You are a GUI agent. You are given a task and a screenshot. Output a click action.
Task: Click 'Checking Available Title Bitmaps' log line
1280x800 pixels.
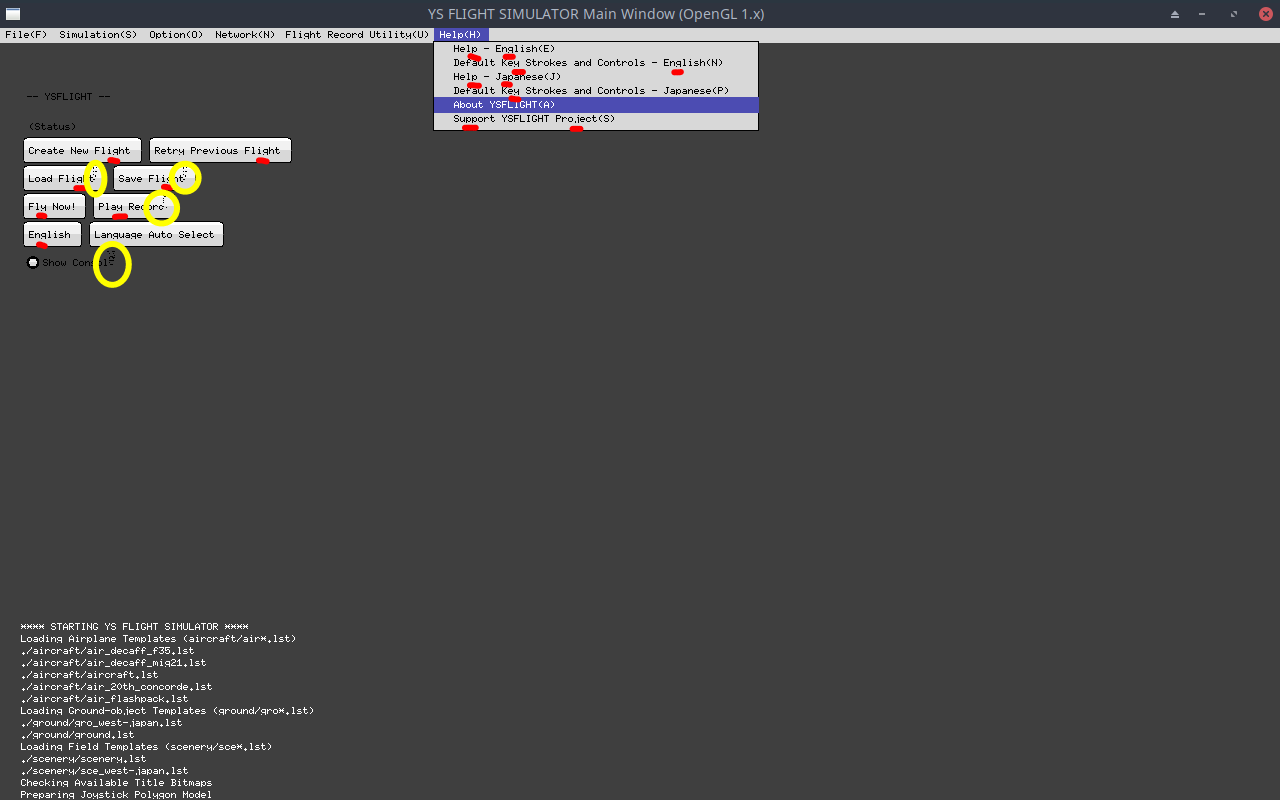click(x=116, y=783)
